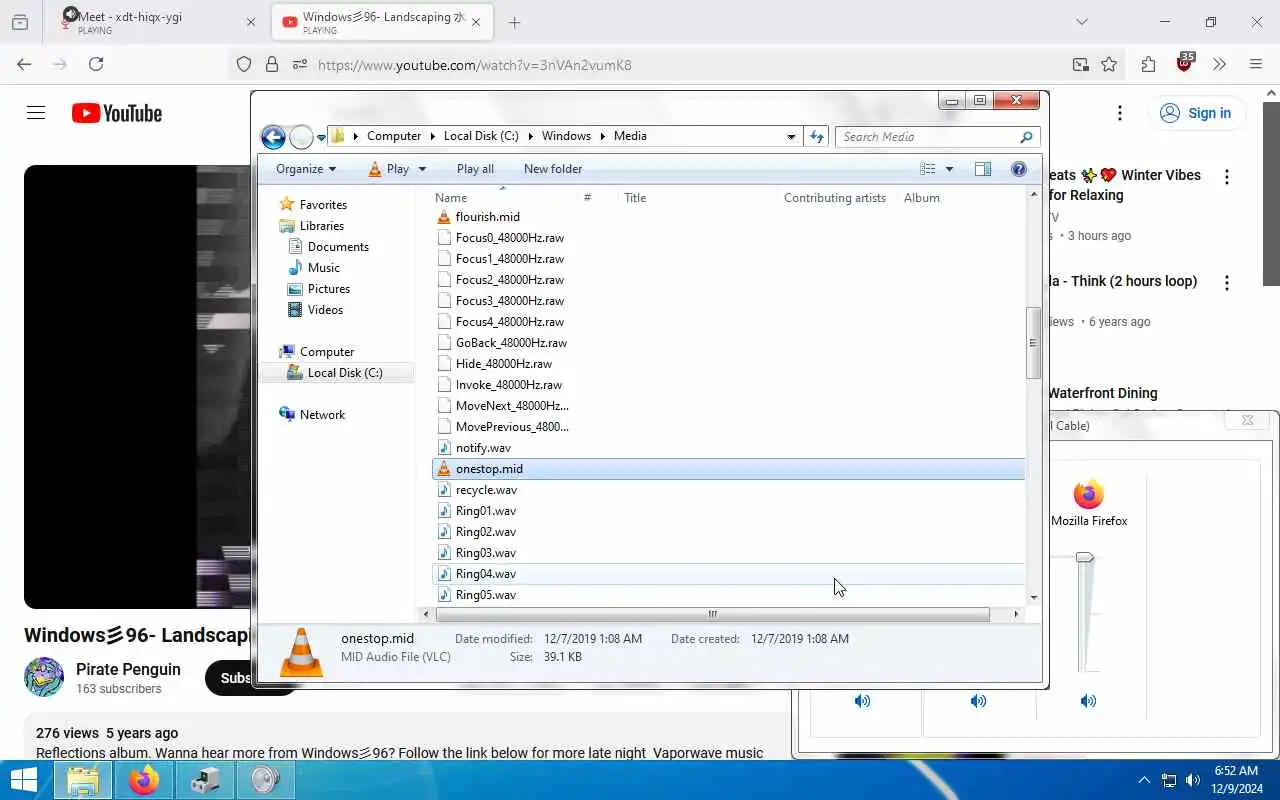
Task: Open YouTube settings three-dot menu
Action: tap(1120, 113)
